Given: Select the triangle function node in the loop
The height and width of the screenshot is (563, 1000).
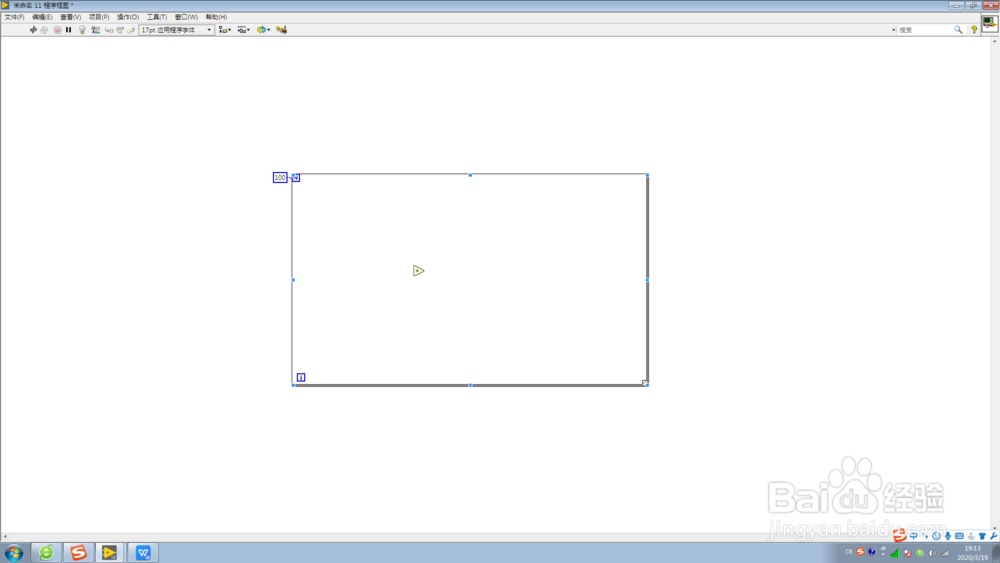Looking at the screenshot, I should click(418, 271).
